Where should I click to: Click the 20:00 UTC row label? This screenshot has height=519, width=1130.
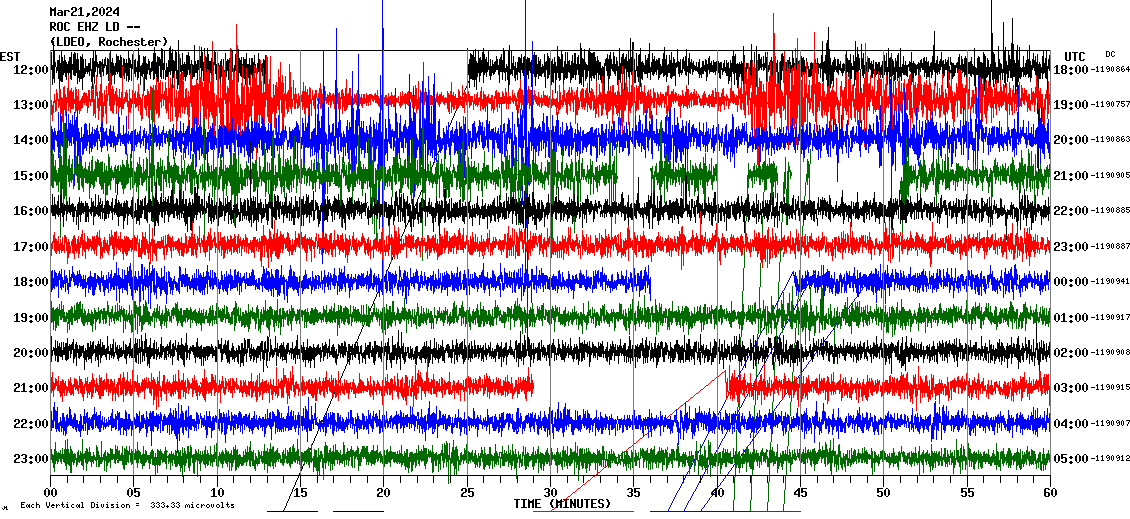[x=1071, y=140]
